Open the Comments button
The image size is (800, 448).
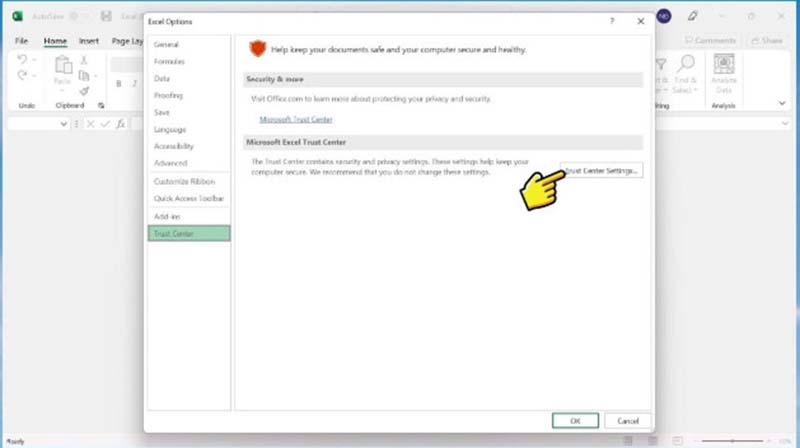(x=711, y=40)
